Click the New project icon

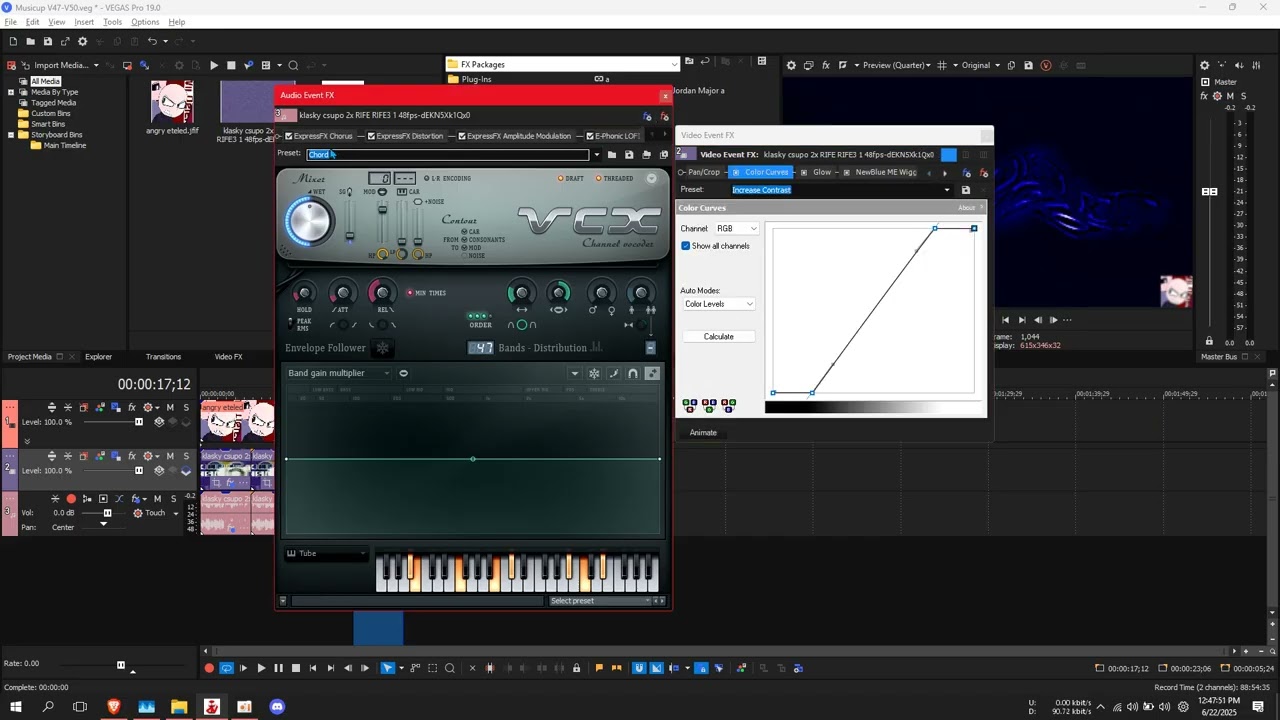(x=13, y=41)
